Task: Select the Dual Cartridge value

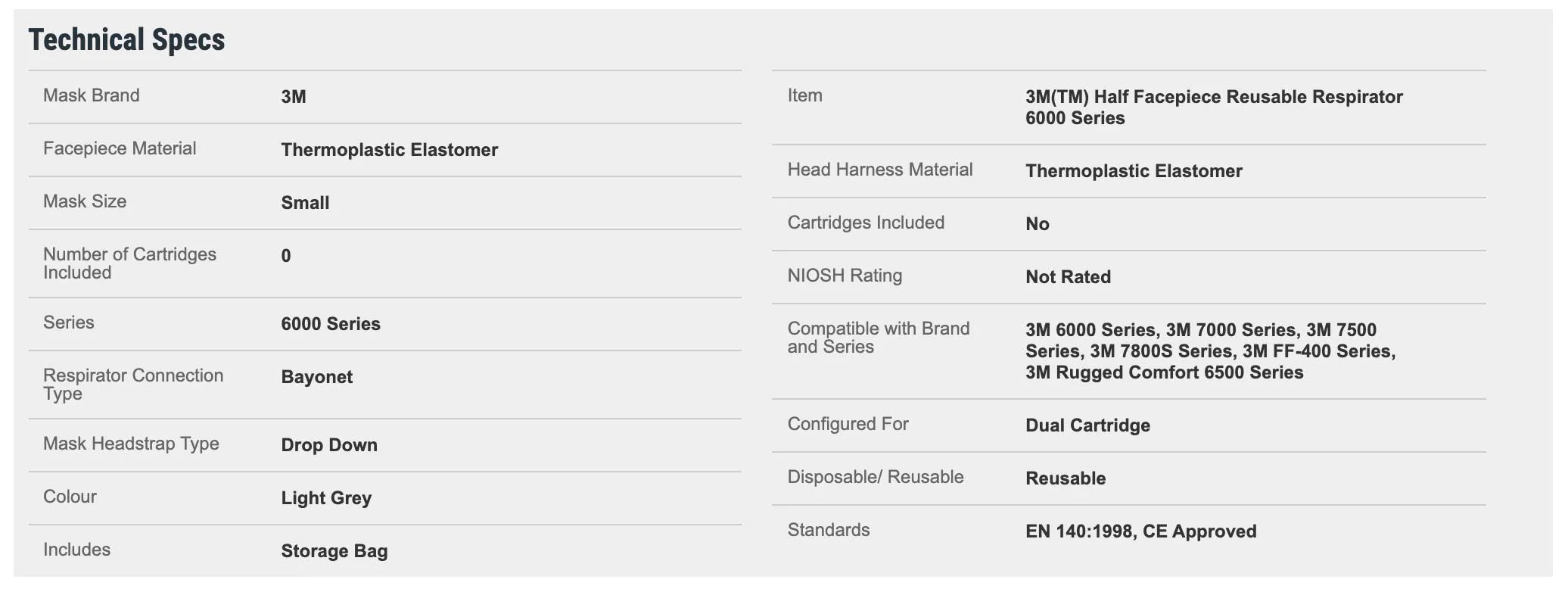Action: pos(1088,425)
